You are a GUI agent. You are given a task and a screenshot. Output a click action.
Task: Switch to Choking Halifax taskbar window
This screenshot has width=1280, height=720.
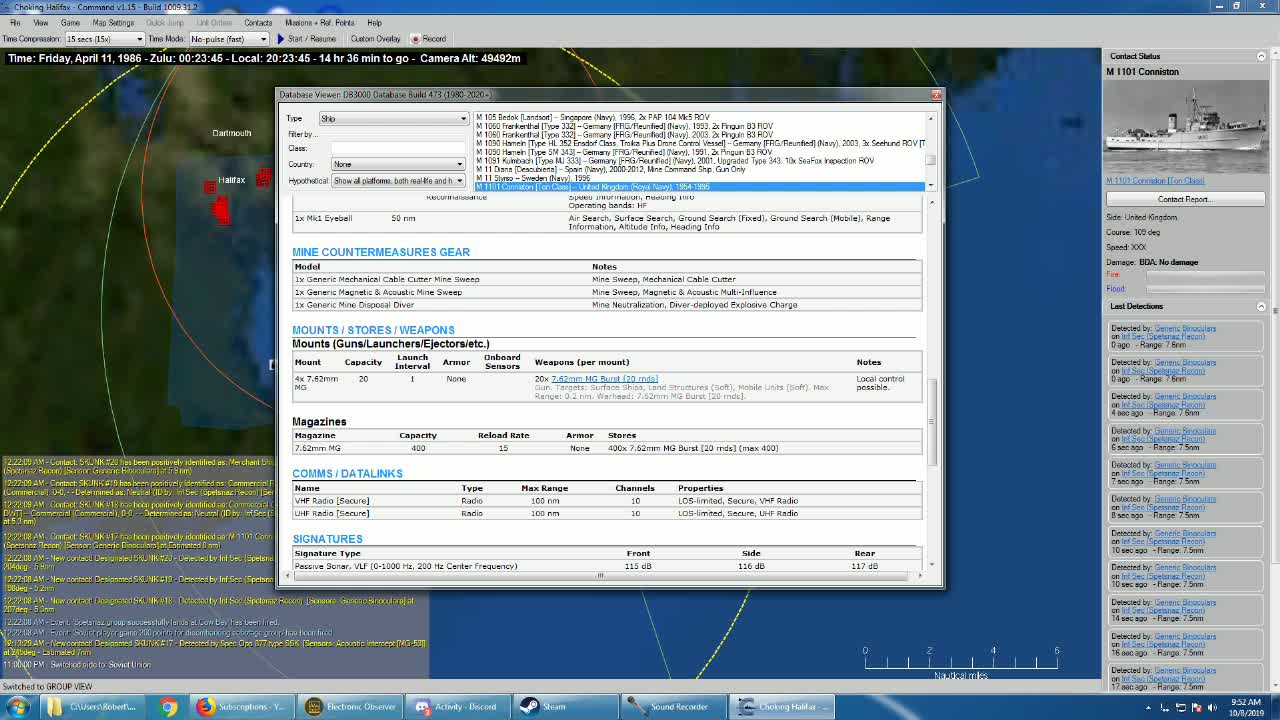(x=780, y=707)
